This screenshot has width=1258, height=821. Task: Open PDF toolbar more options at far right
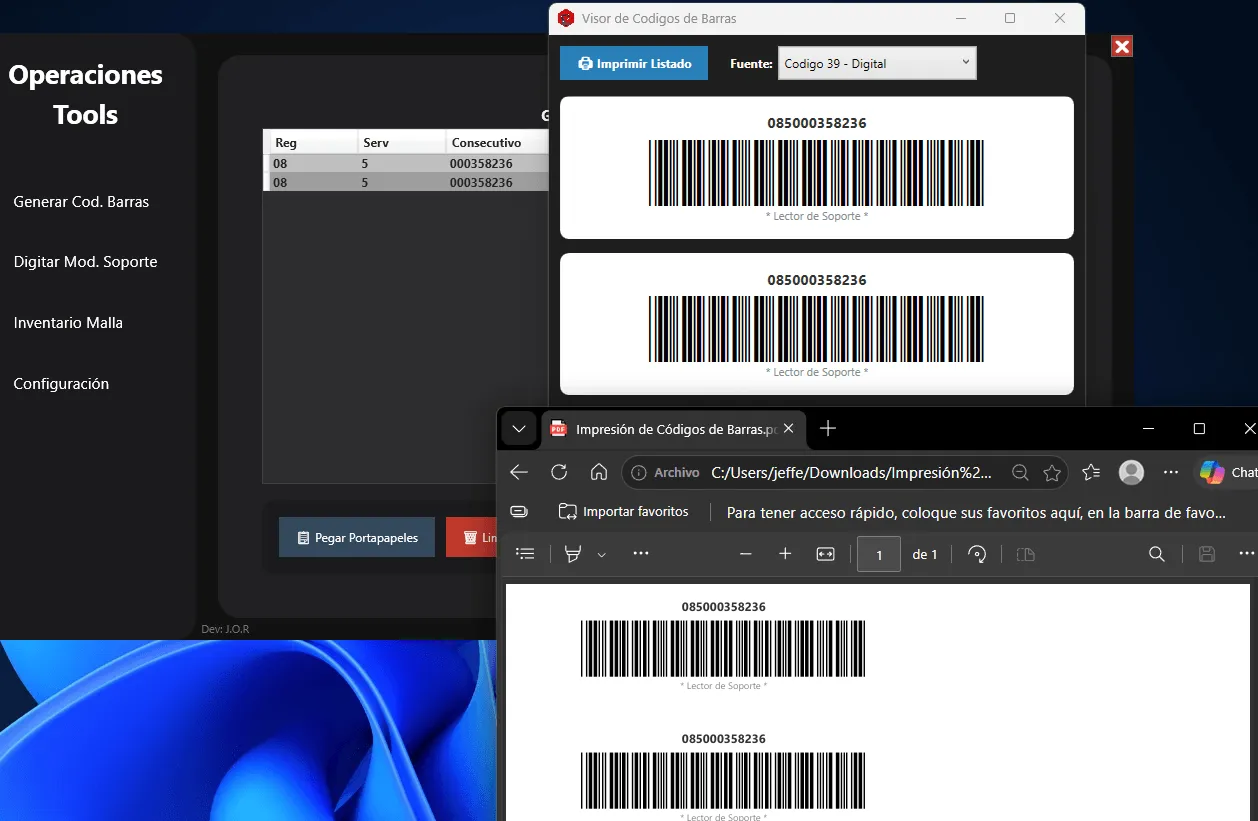coord(1246,553)
